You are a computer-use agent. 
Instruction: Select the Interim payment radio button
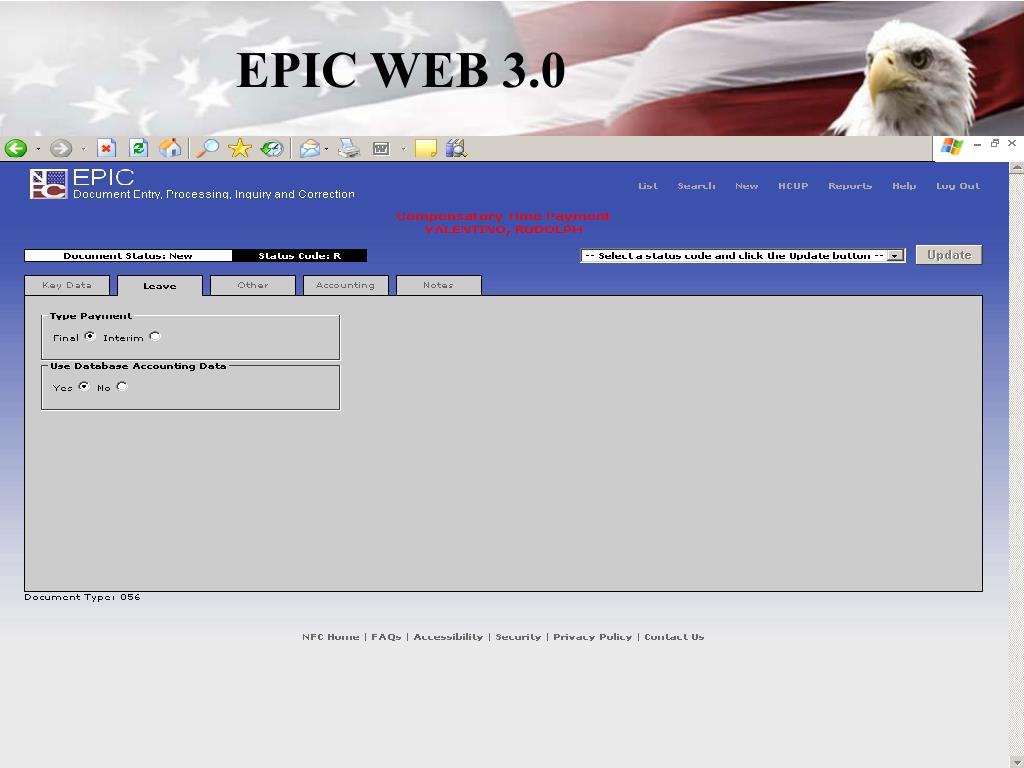pos(155,336)
